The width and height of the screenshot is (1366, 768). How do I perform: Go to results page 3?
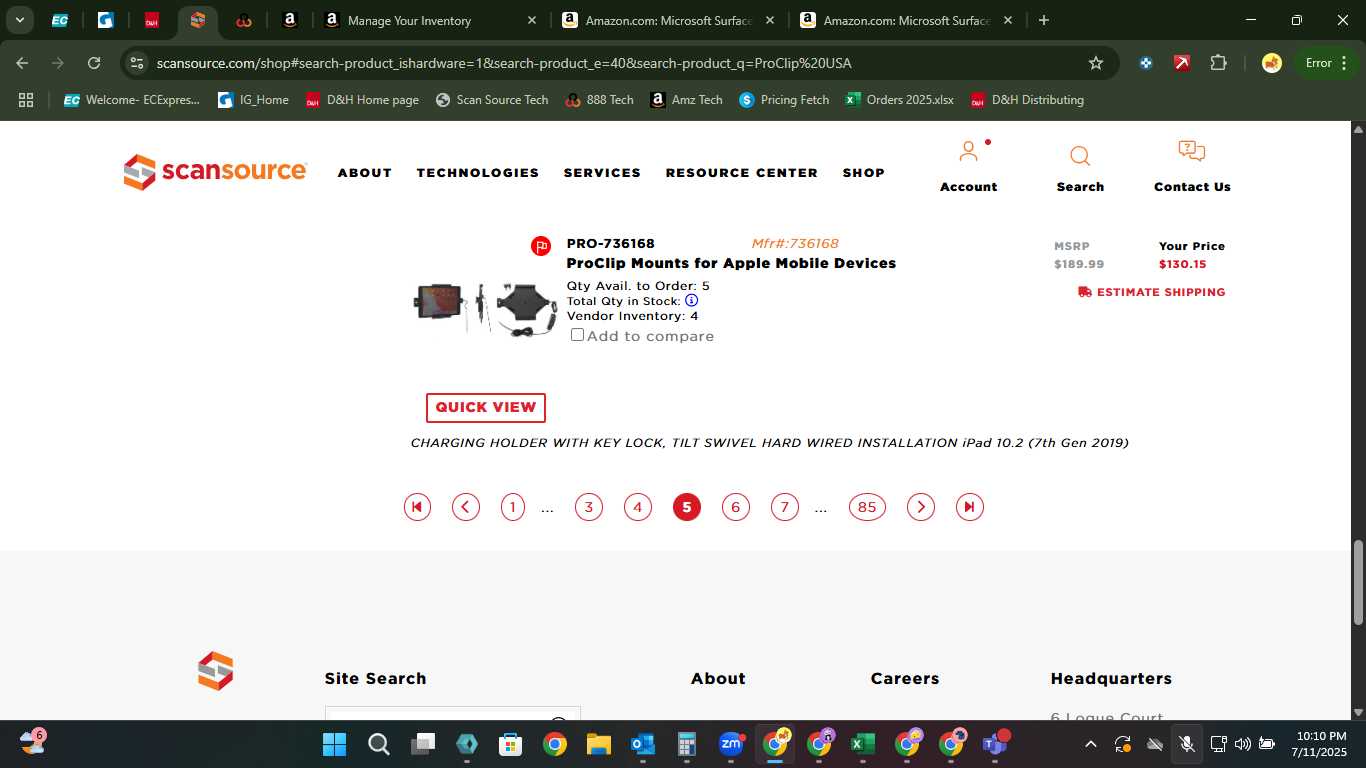coord(589,507)
